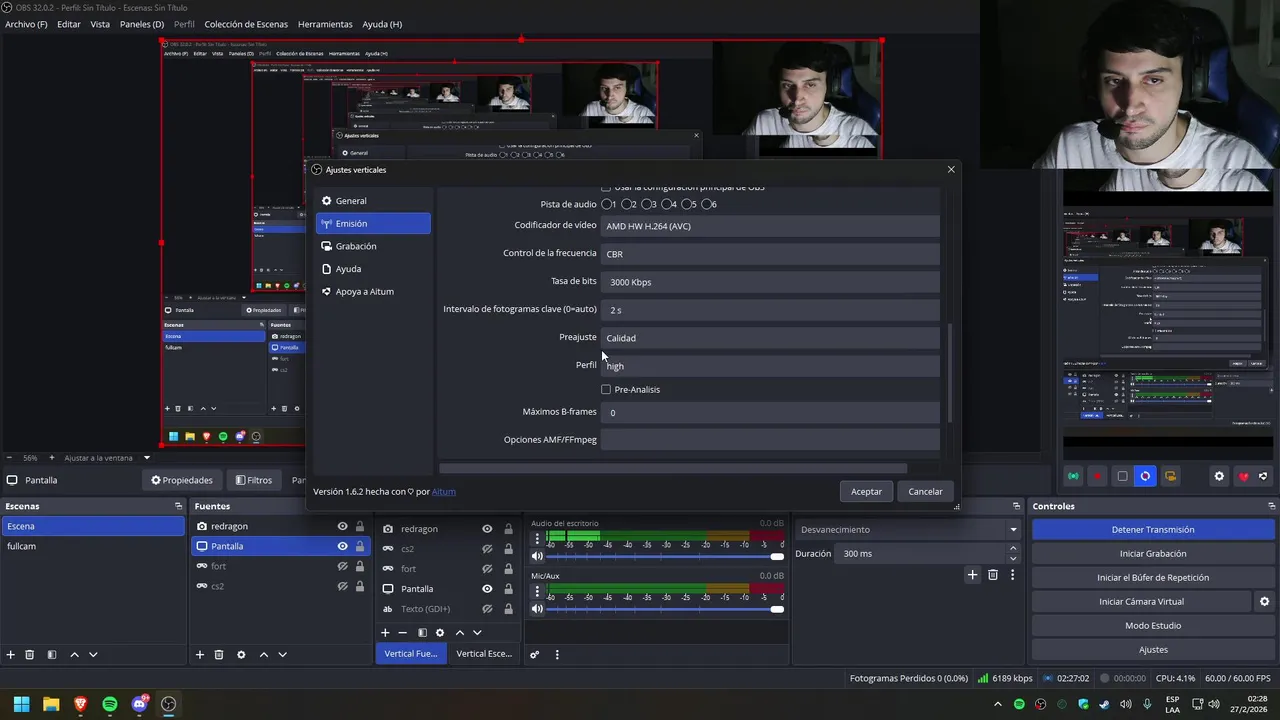Show fort source in Fuentes panel

342,566
